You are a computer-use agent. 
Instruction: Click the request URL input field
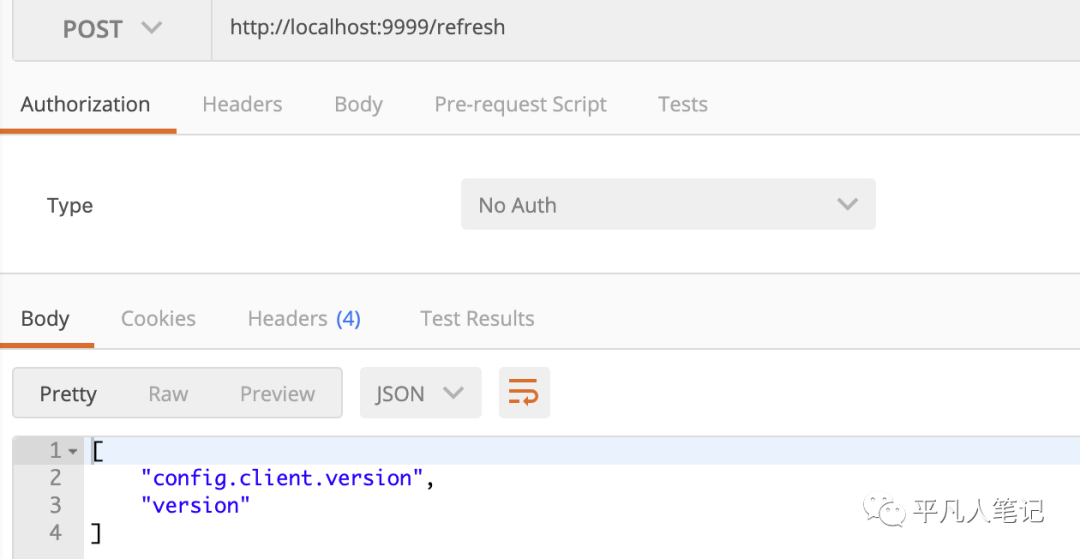point(640,28)
